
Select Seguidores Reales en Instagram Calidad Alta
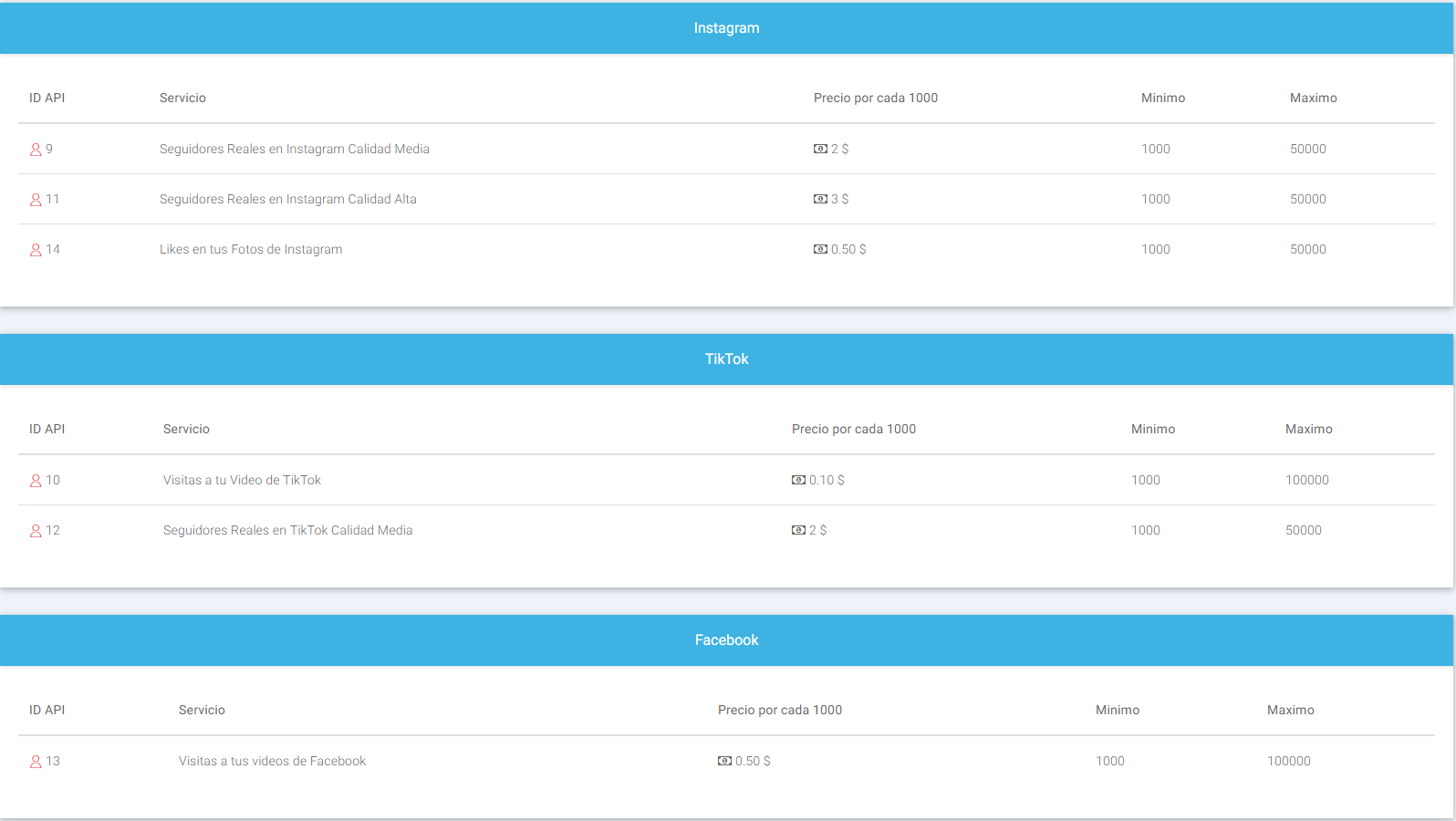288,199
